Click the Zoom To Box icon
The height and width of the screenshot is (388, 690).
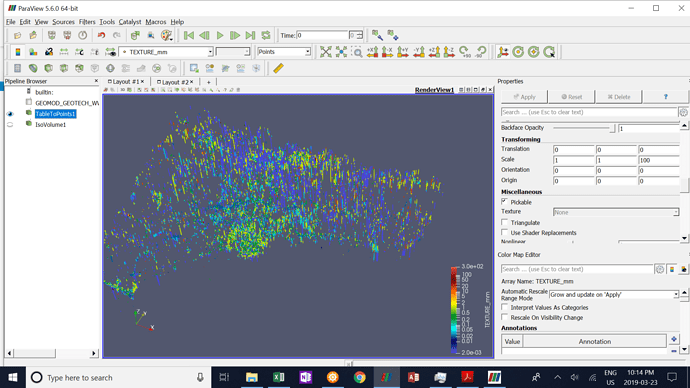[357, 52]
